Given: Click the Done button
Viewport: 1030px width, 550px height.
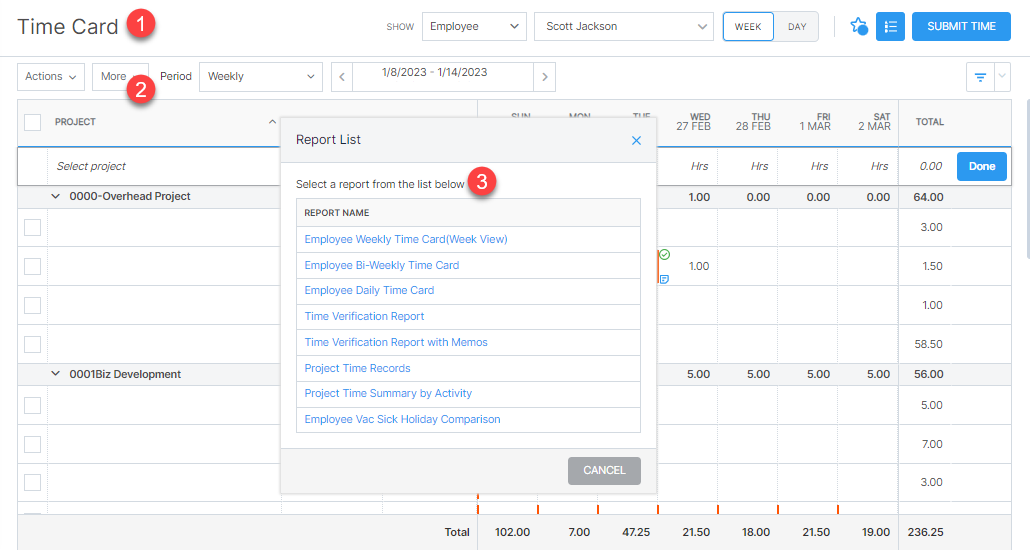Looking at the screenshot, I should tap(981, 166).
